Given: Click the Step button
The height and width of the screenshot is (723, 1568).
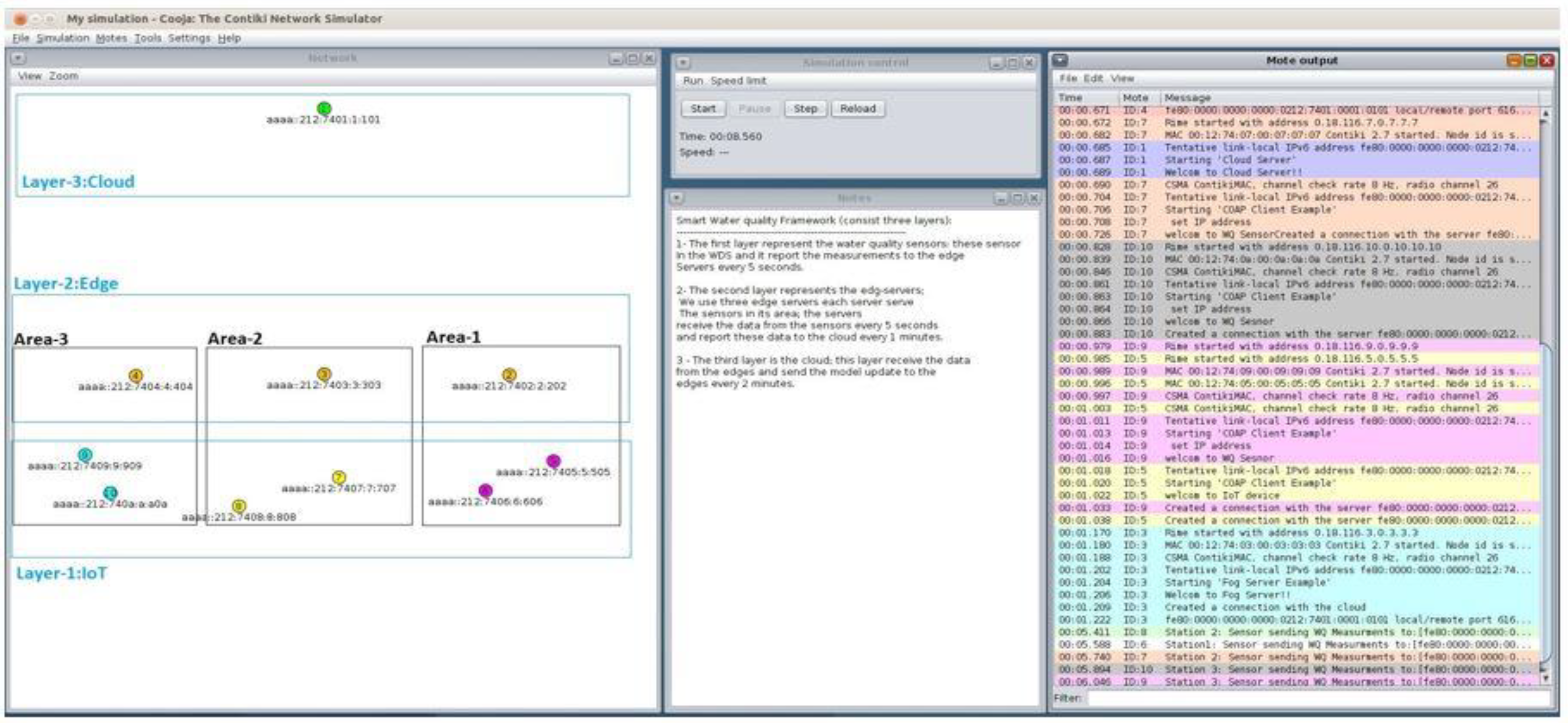Looking at the screenshot, I should [805, 109].
